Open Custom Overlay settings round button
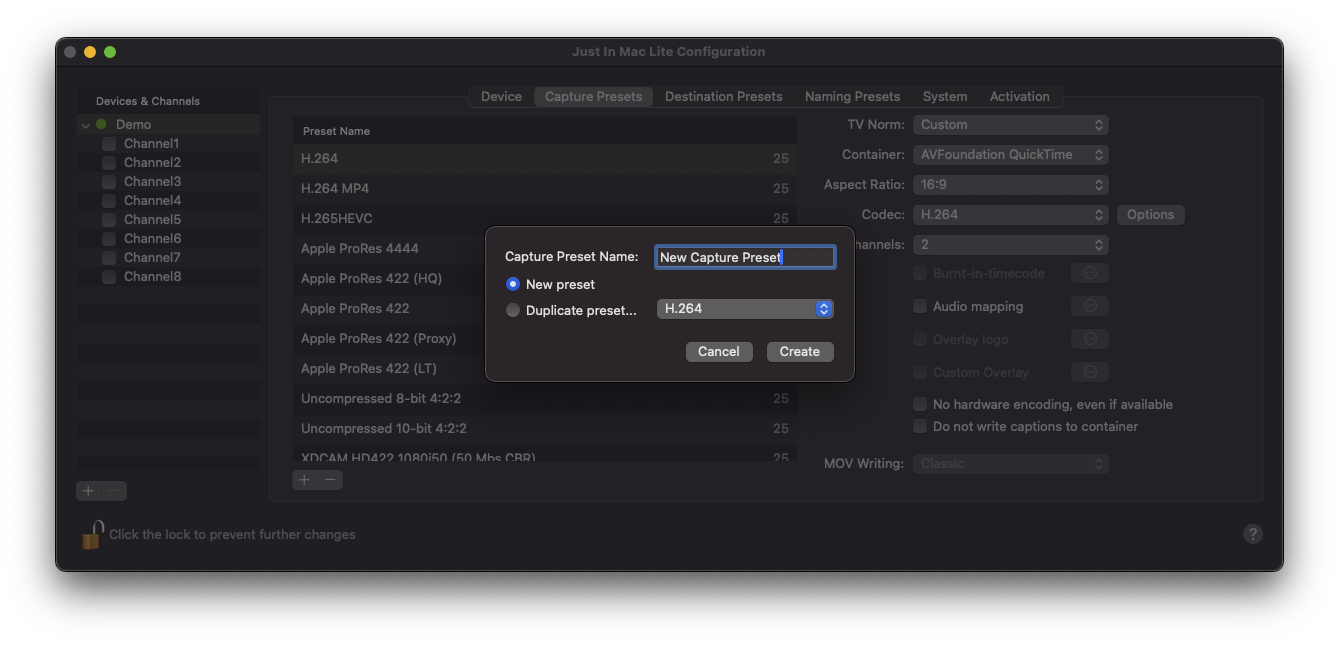1339x645 pixels. coord(1090,372)
